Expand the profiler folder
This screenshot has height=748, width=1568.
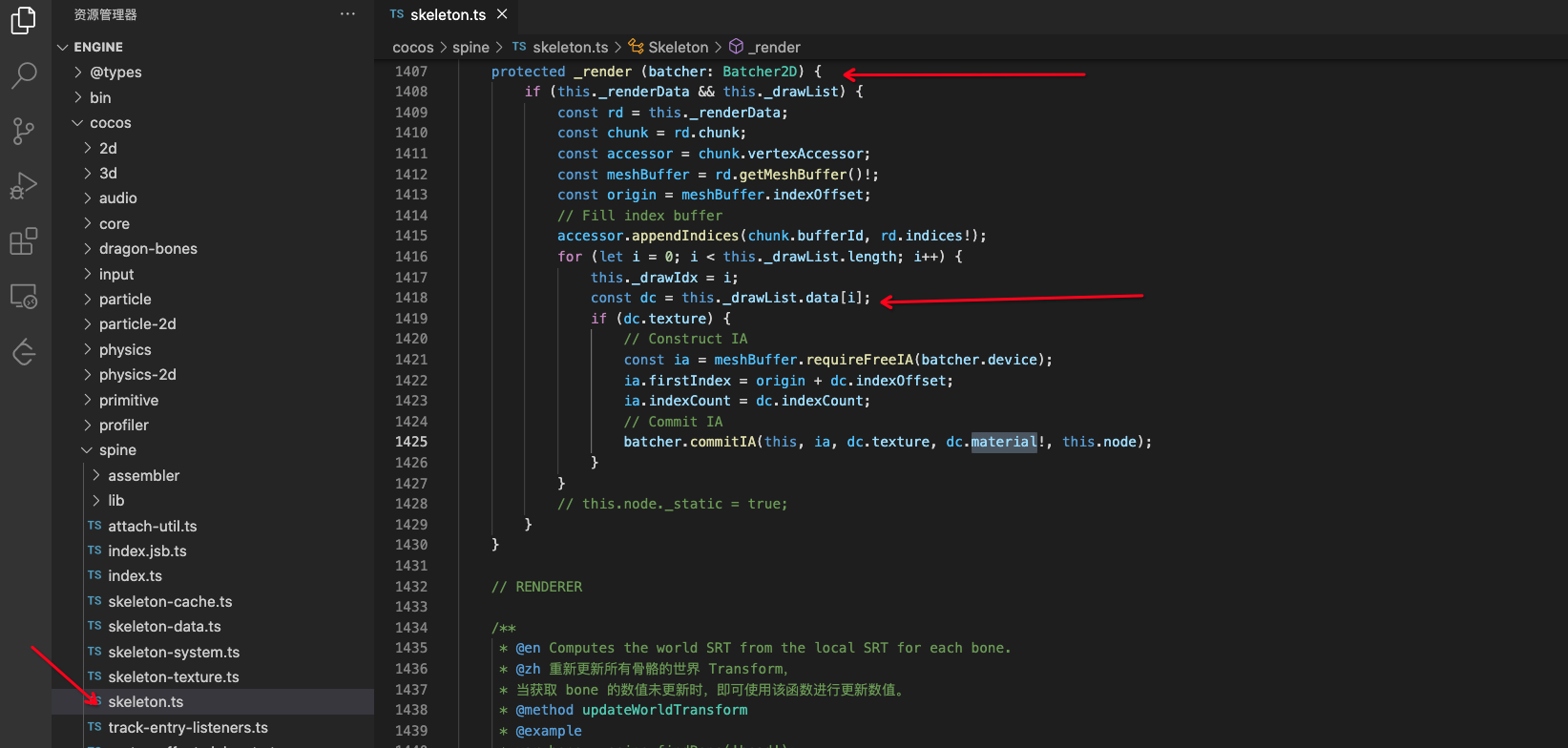click(x=88, y=426)
